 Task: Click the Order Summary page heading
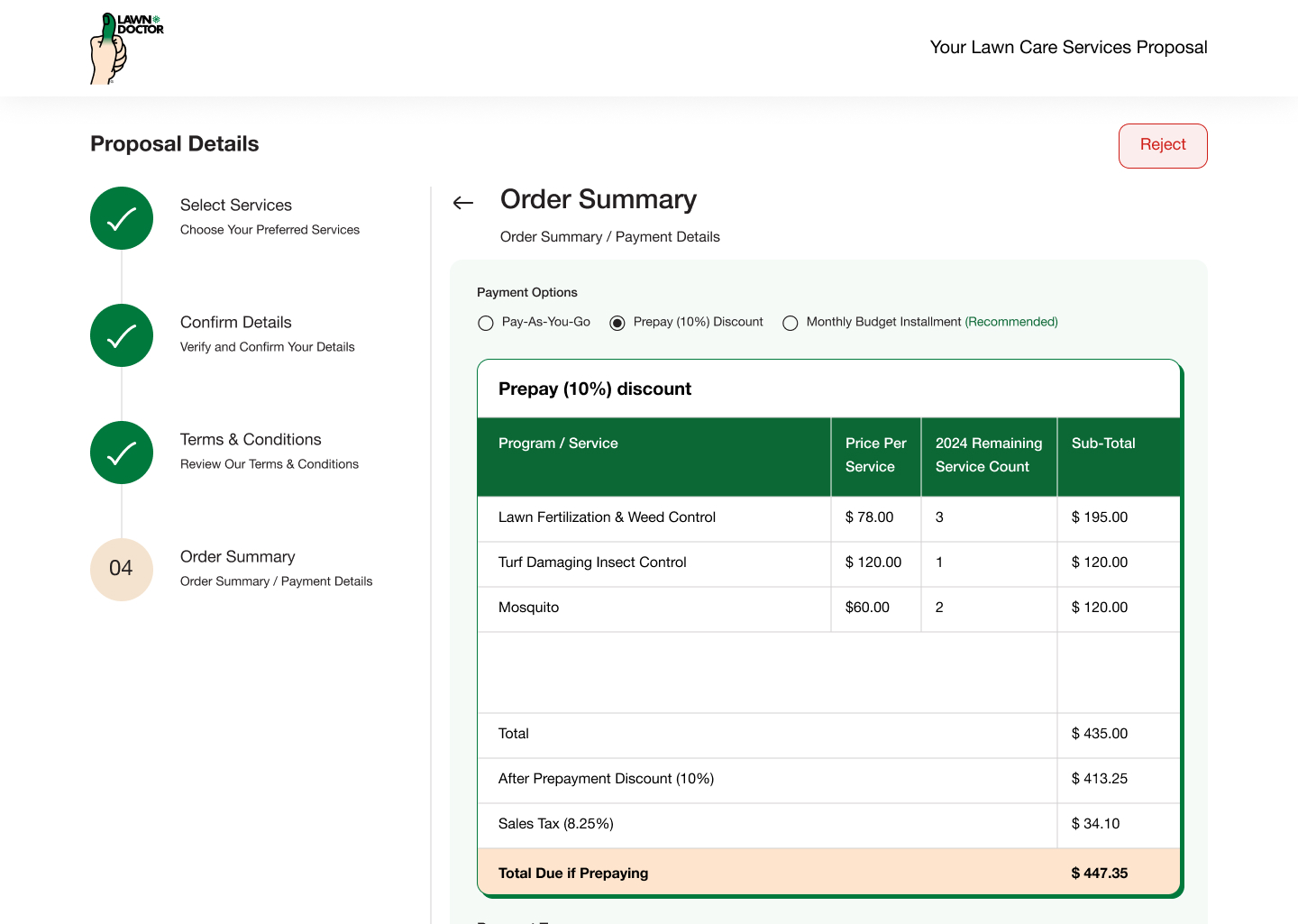click(x=599, y=199)
